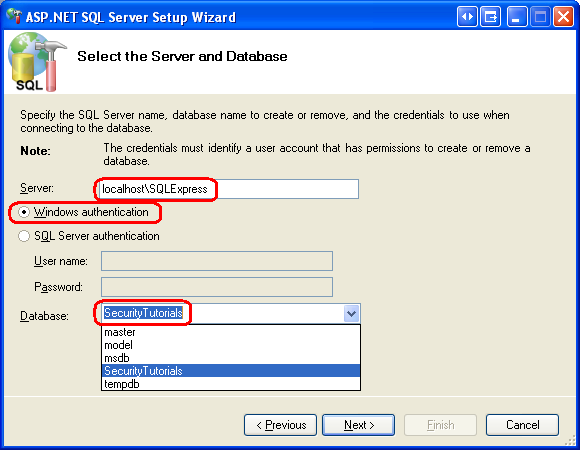
Task: Click the ASP.NET SQL Server Setup Wizard title
Action: (x=131, y=17)
